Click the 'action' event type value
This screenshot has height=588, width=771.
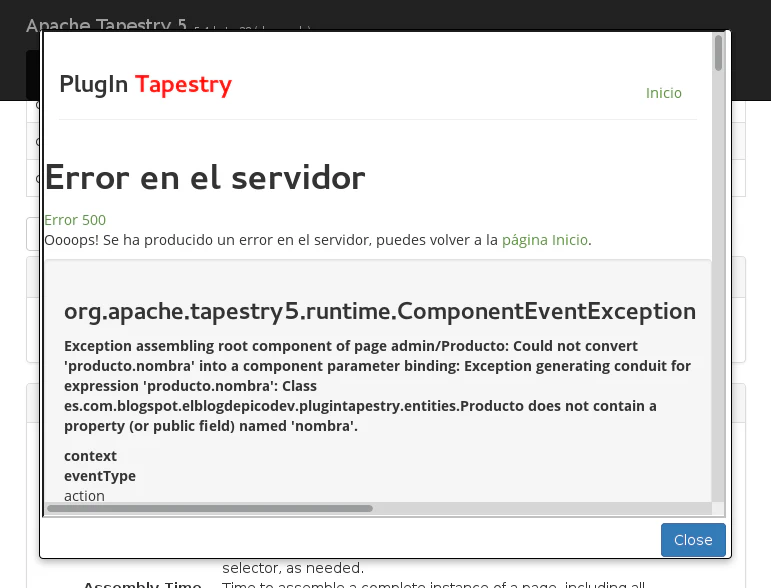84,495
